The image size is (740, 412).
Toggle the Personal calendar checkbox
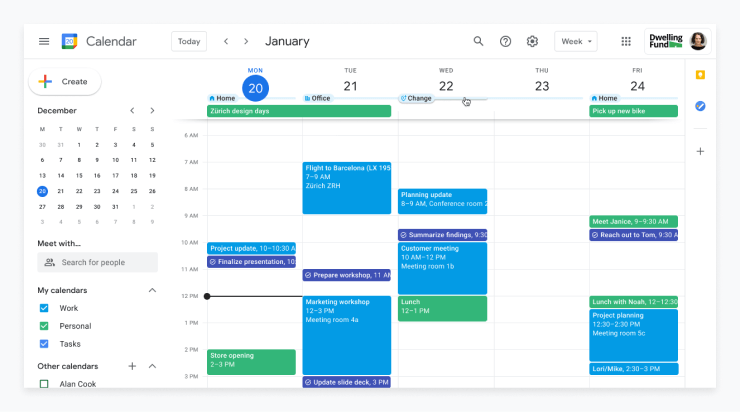(44, 326)
